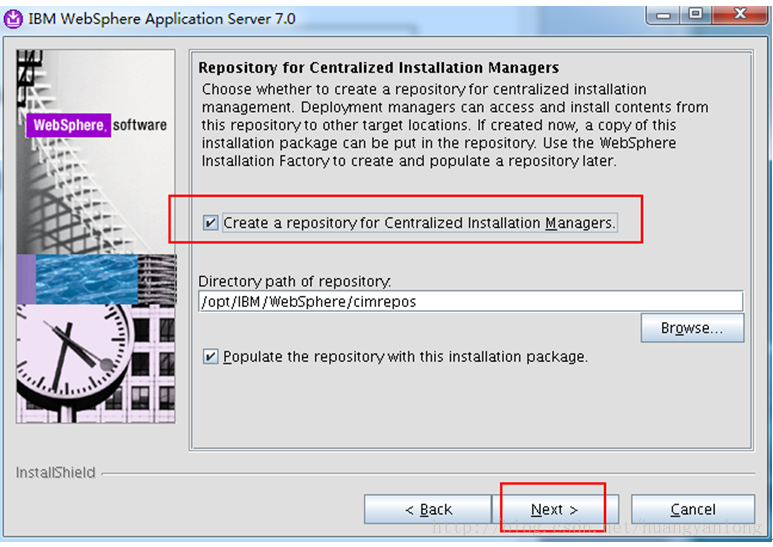
Task: Click the WebSphere software banner image
Action: [x=96, y=236]
